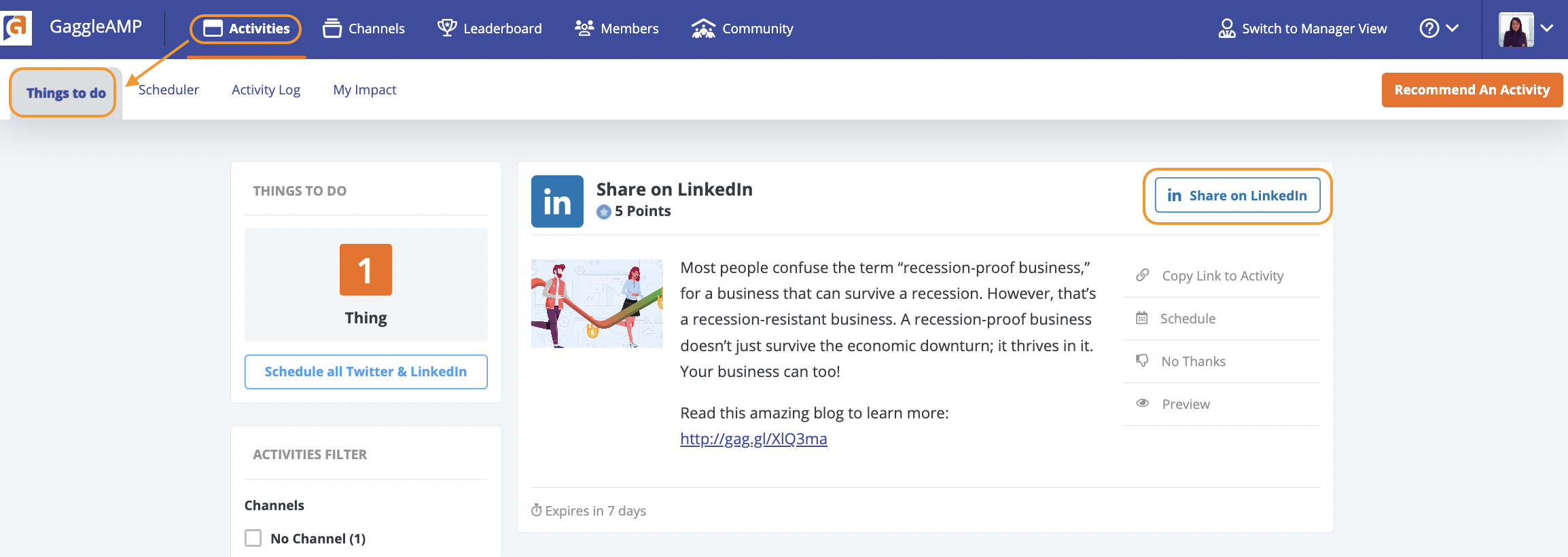Click the Schedule calendar icon
Viewport: 1568px width, 557px height.
(x=1142, y=317)
